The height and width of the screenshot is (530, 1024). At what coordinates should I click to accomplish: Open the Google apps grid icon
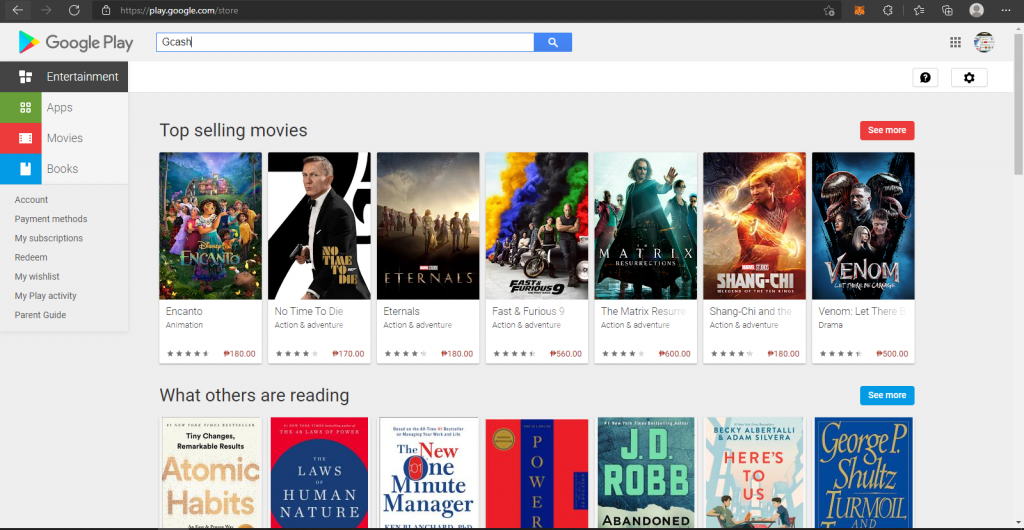tap(955, 42)
